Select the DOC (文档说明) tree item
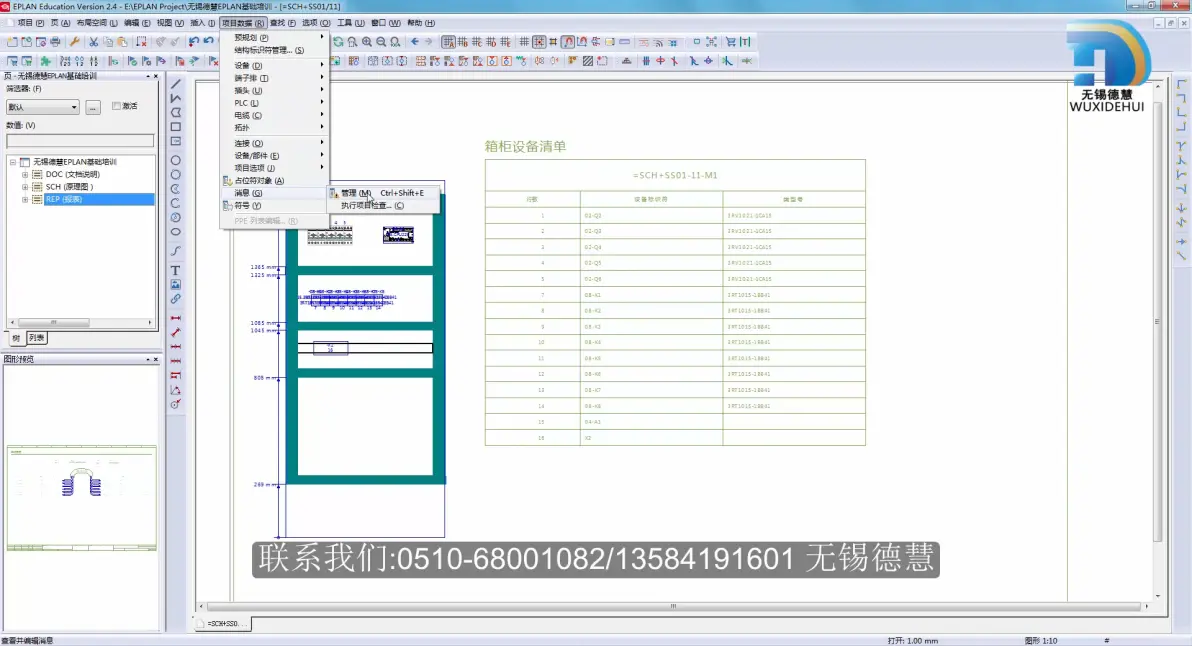1192x646 pixels. tap(72, 174)
